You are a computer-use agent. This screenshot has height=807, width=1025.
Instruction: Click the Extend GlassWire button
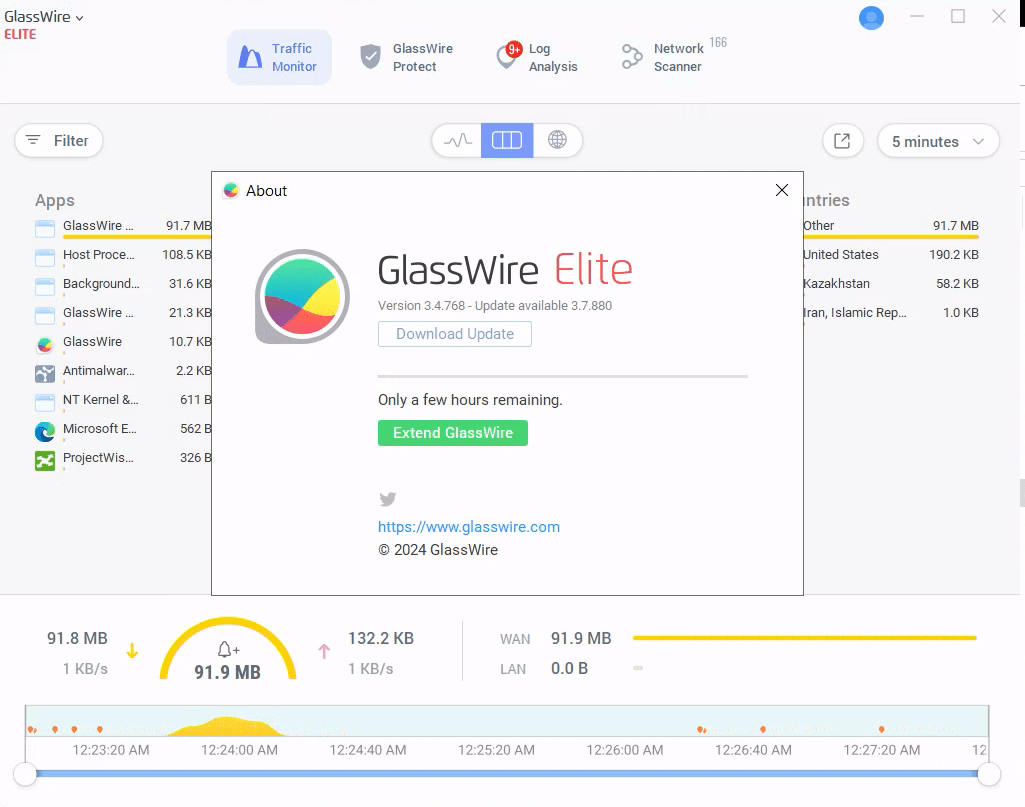pyautogui.click(x=452, y=433)
